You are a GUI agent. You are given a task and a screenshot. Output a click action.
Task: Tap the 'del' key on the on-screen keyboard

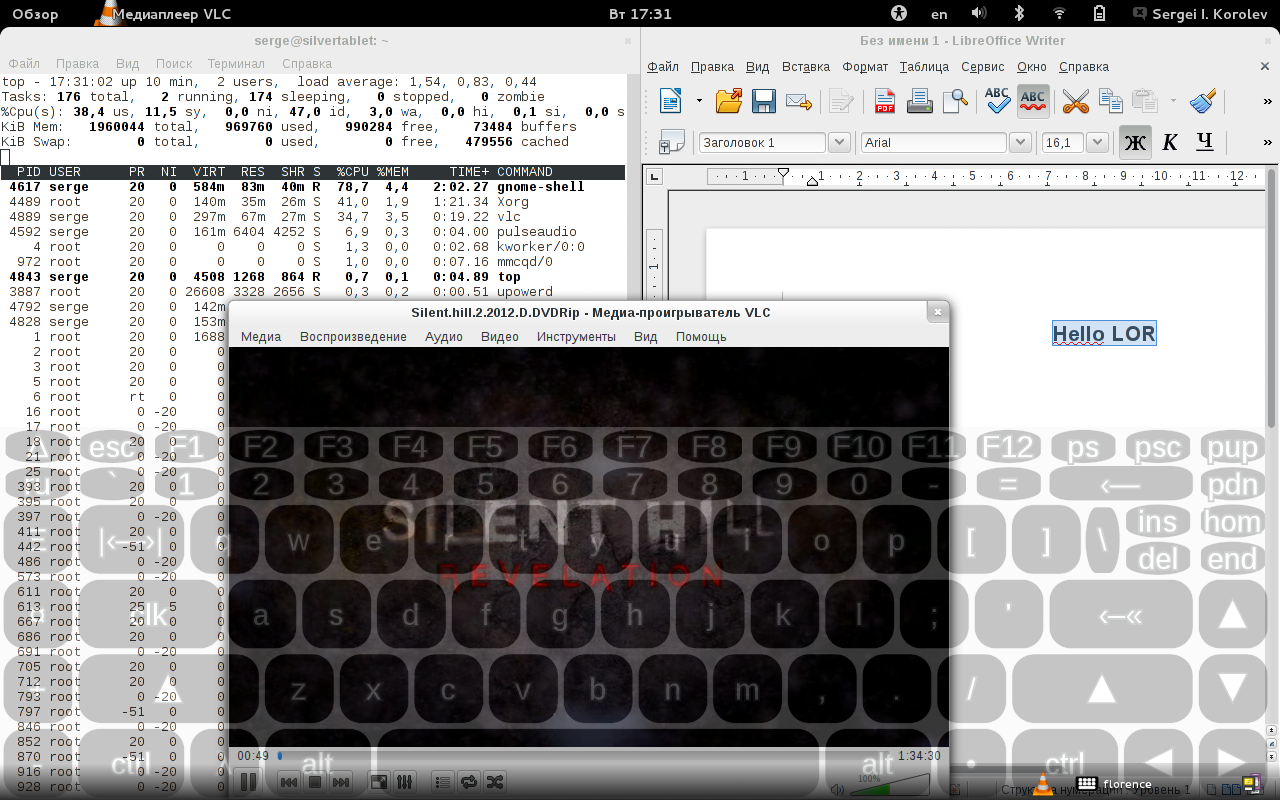pyautogui.click(x=1158, y=558)
